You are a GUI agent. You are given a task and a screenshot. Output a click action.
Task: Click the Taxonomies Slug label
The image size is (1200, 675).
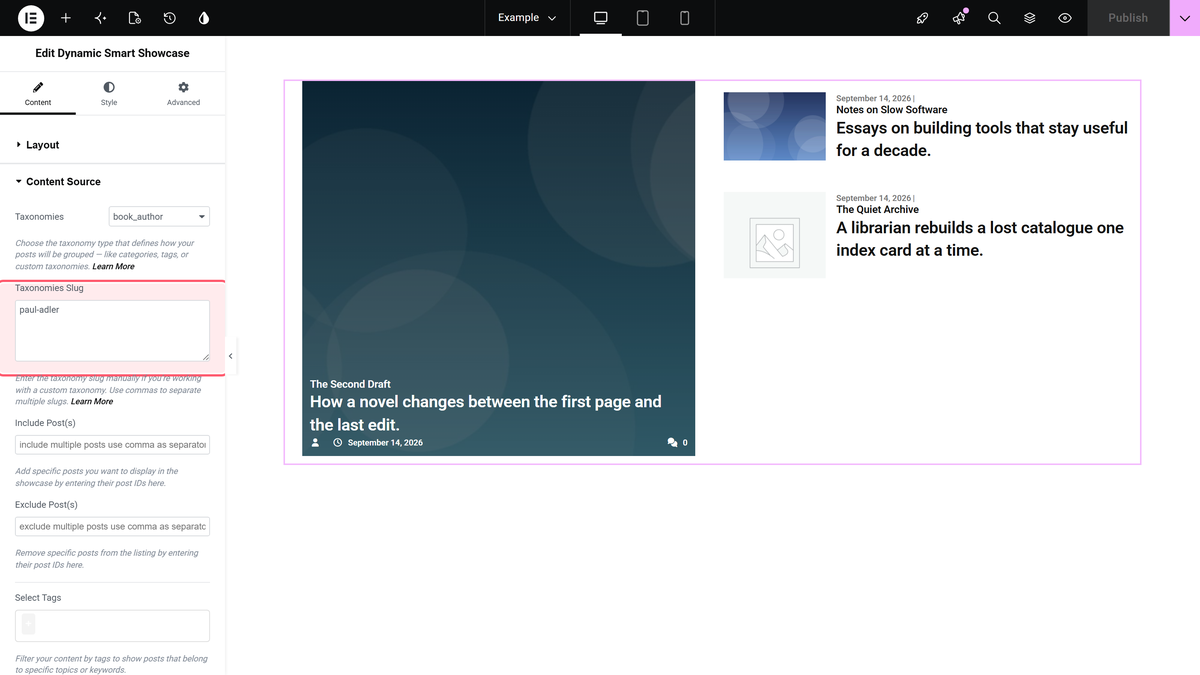coord(49,288)
